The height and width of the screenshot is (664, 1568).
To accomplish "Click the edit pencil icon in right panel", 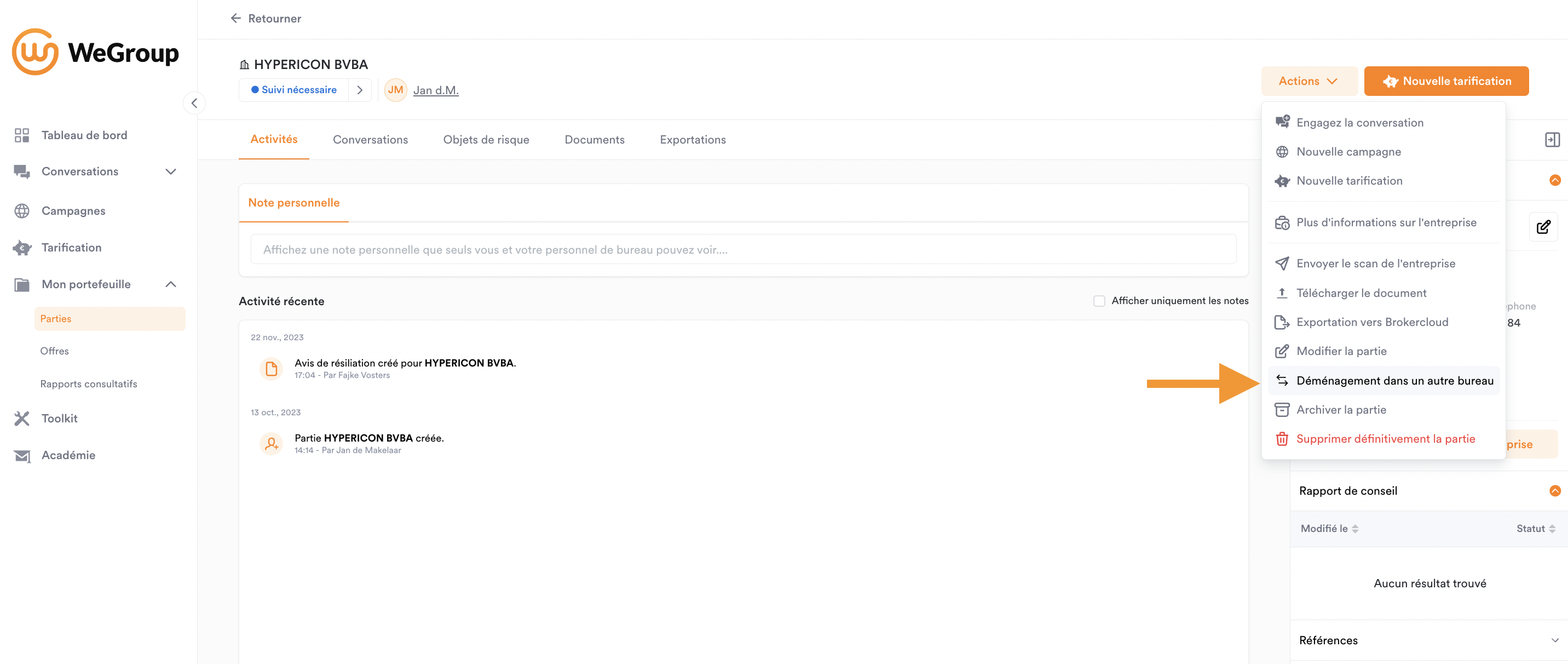I will [x=1544, y=227].
